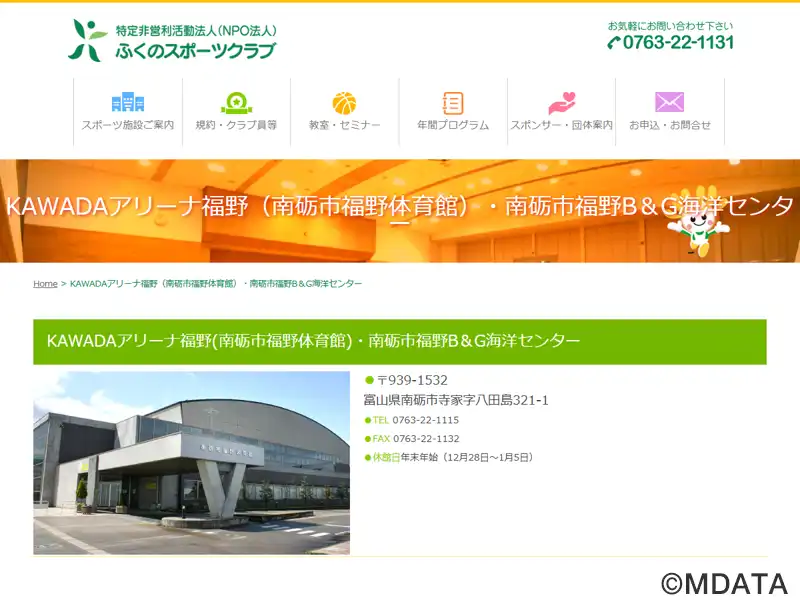Open the 年間プログラム menu label
Image resolution: width=800 pixels, height=600 pixels.
453,125
